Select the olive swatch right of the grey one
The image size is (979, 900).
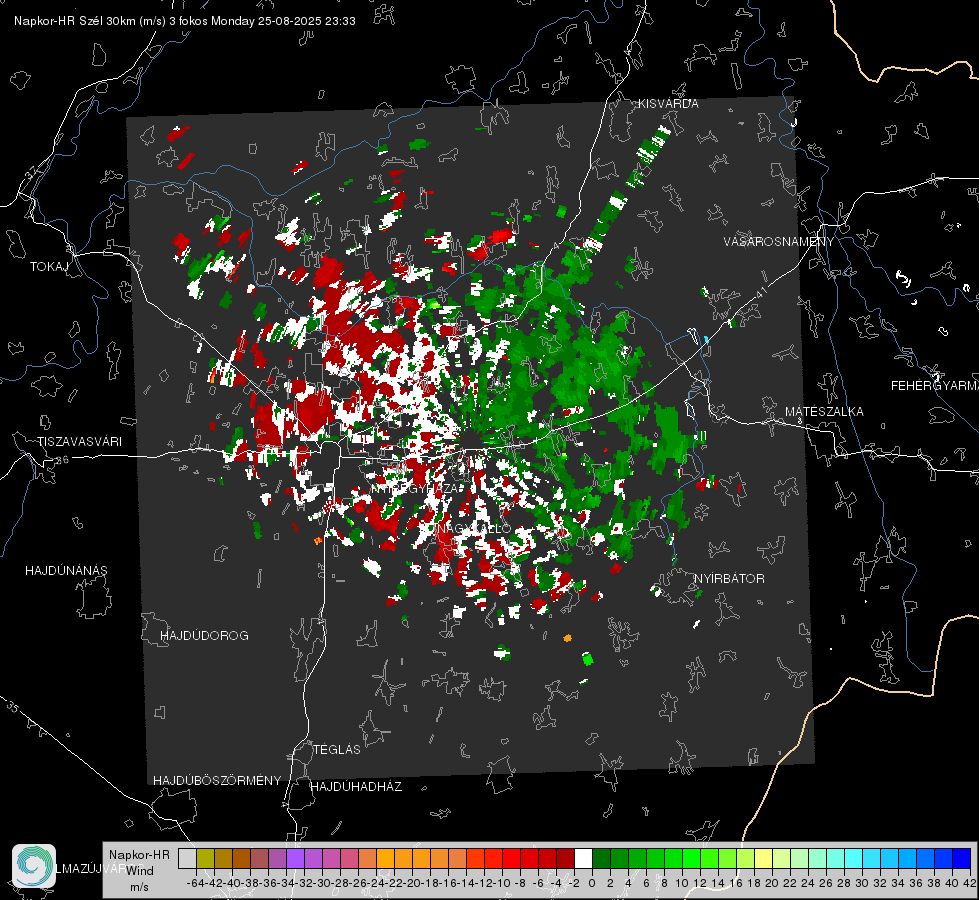point(205,858)
